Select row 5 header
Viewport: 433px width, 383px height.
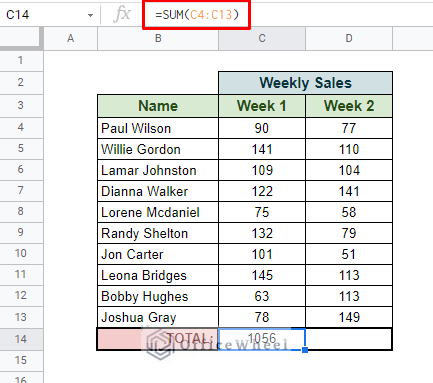point(21,149)
